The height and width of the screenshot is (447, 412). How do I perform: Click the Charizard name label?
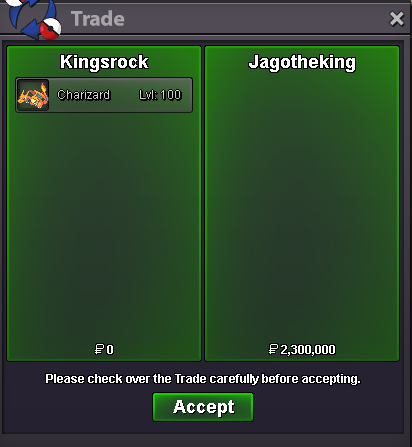[83, 95]
